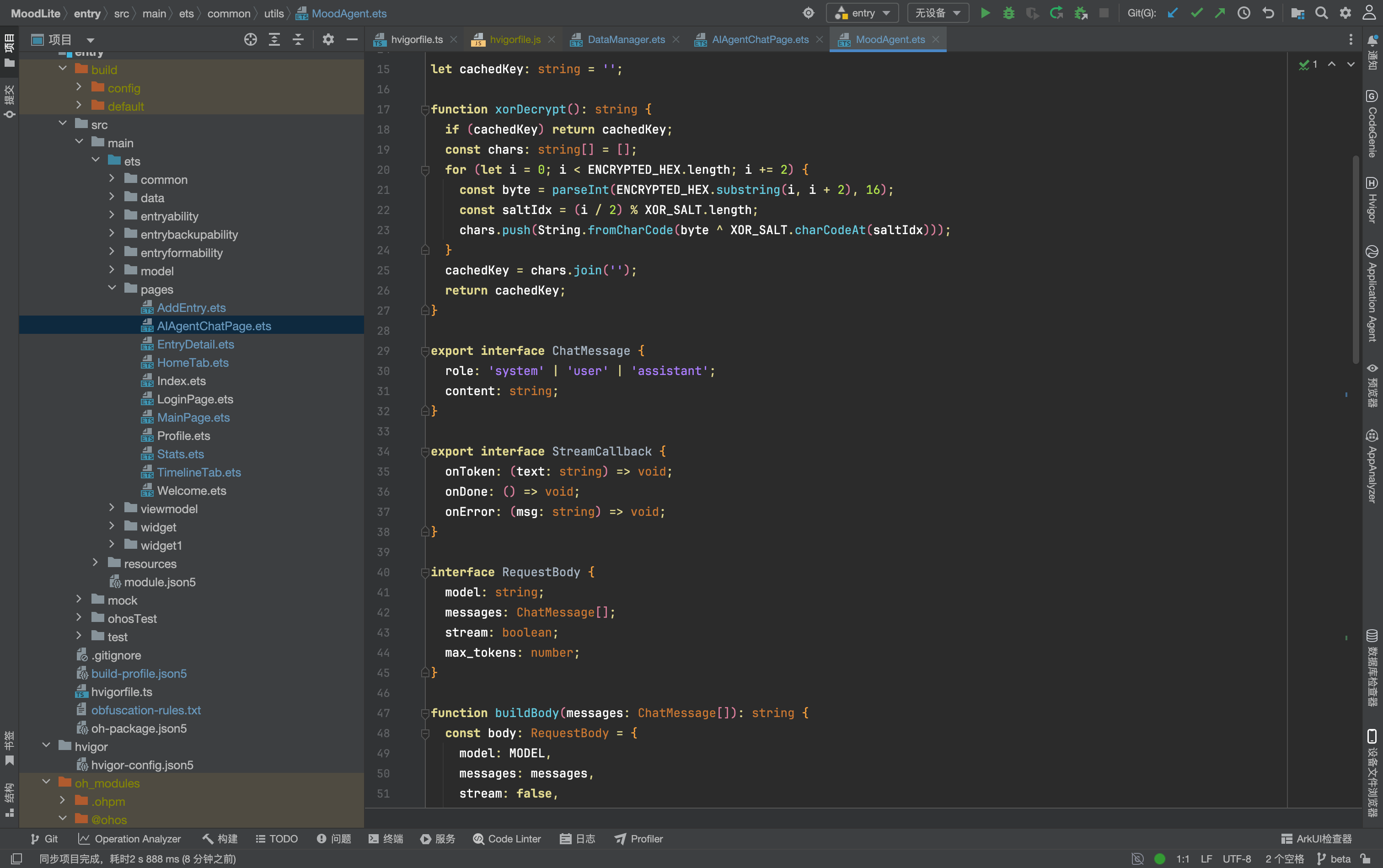Toggle power save indicator in status bar
The image size is (1383, 868).
1137,859
